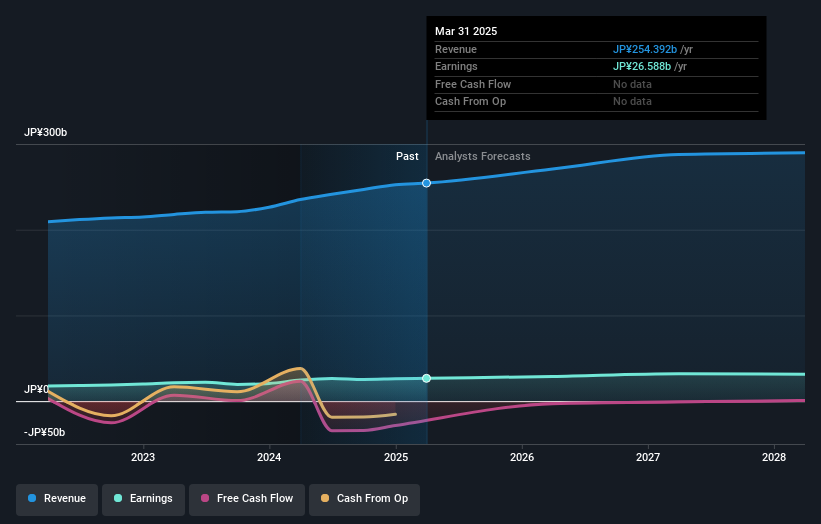Screen dimensions: 821x524
Task: Toggle the Revenue legend series
Action: (57, 499)
